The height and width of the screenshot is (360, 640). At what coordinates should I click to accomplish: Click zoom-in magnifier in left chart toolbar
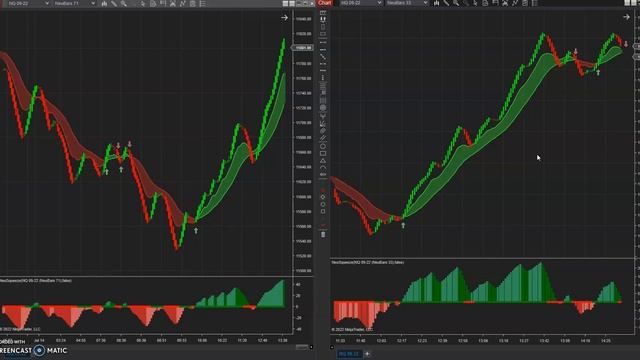coord(124,4)
